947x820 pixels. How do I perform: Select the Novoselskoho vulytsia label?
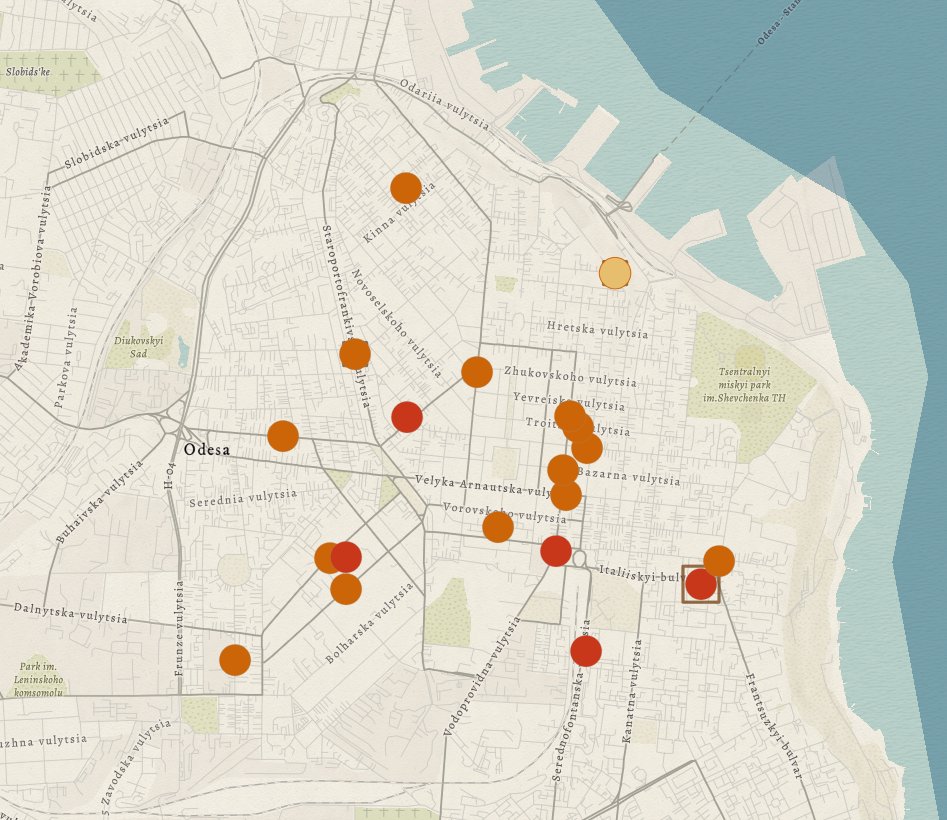coord(396,322)
